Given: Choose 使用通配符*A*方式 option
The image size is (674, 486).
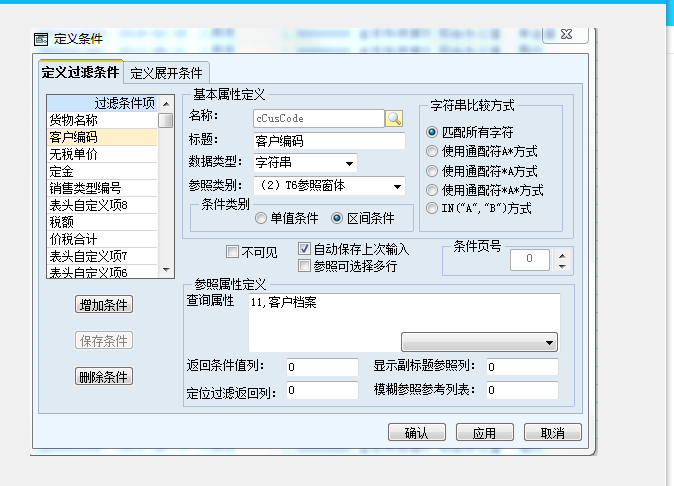Looking at the screenshot, I should pos(432,190).
